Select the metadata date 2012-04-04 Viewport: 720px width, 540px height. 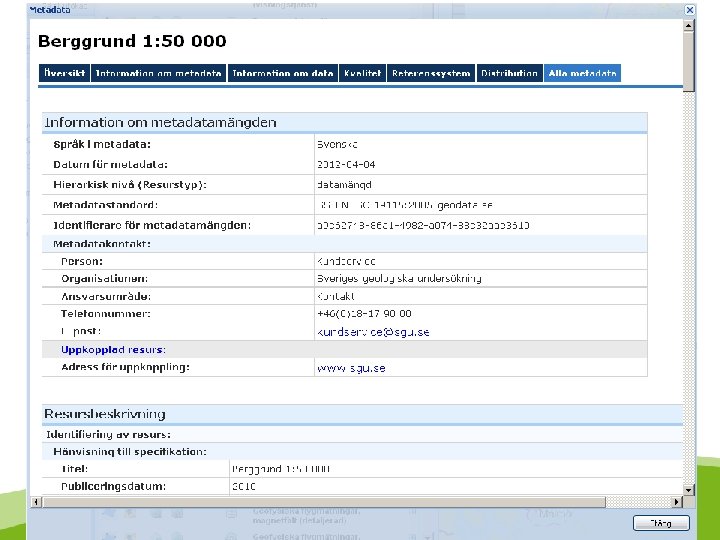(x=346, y=164)
